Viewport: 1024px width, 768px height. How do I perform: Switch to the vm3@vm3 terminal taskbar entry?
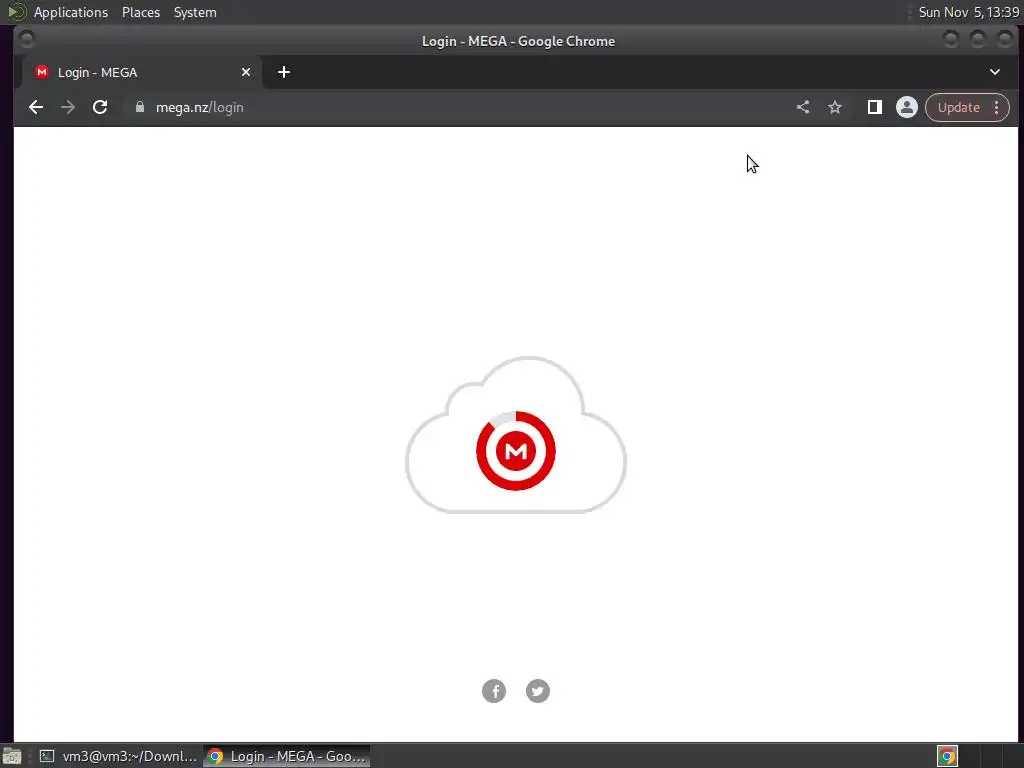pos(118,756)
